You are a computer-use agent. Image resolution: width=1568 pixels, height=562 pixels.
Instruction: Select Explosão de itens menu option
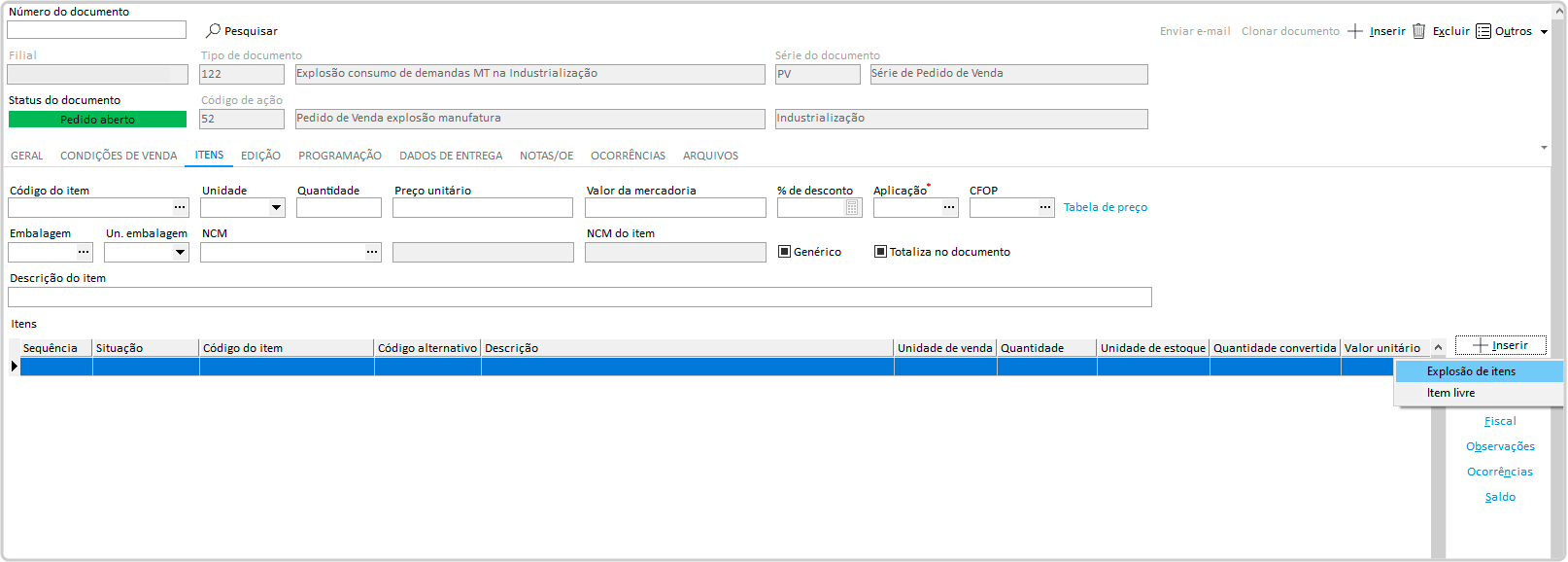pos(1471,371)
